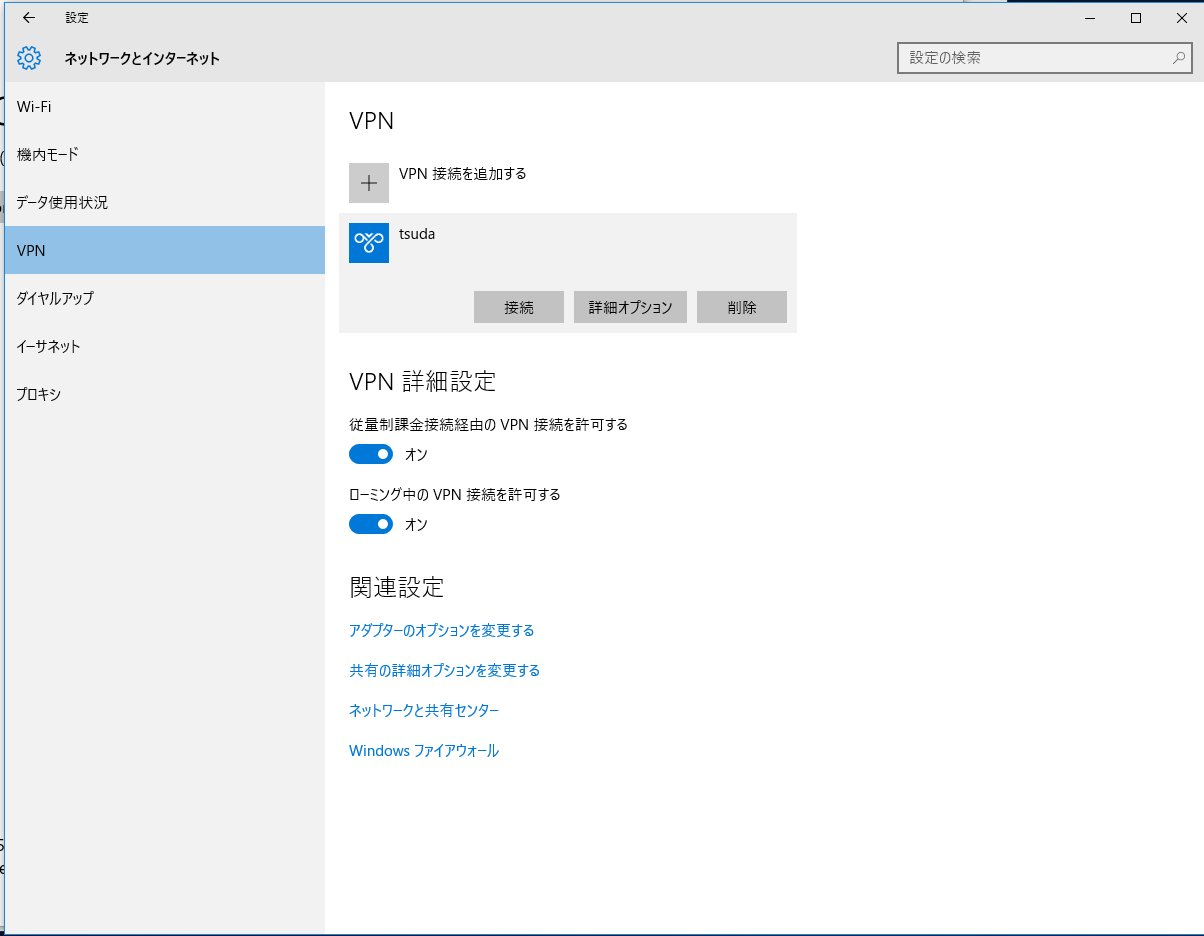Open イーサネット settings page
The height and width of the screenshot is (936, 1204).
pos(48,347)
